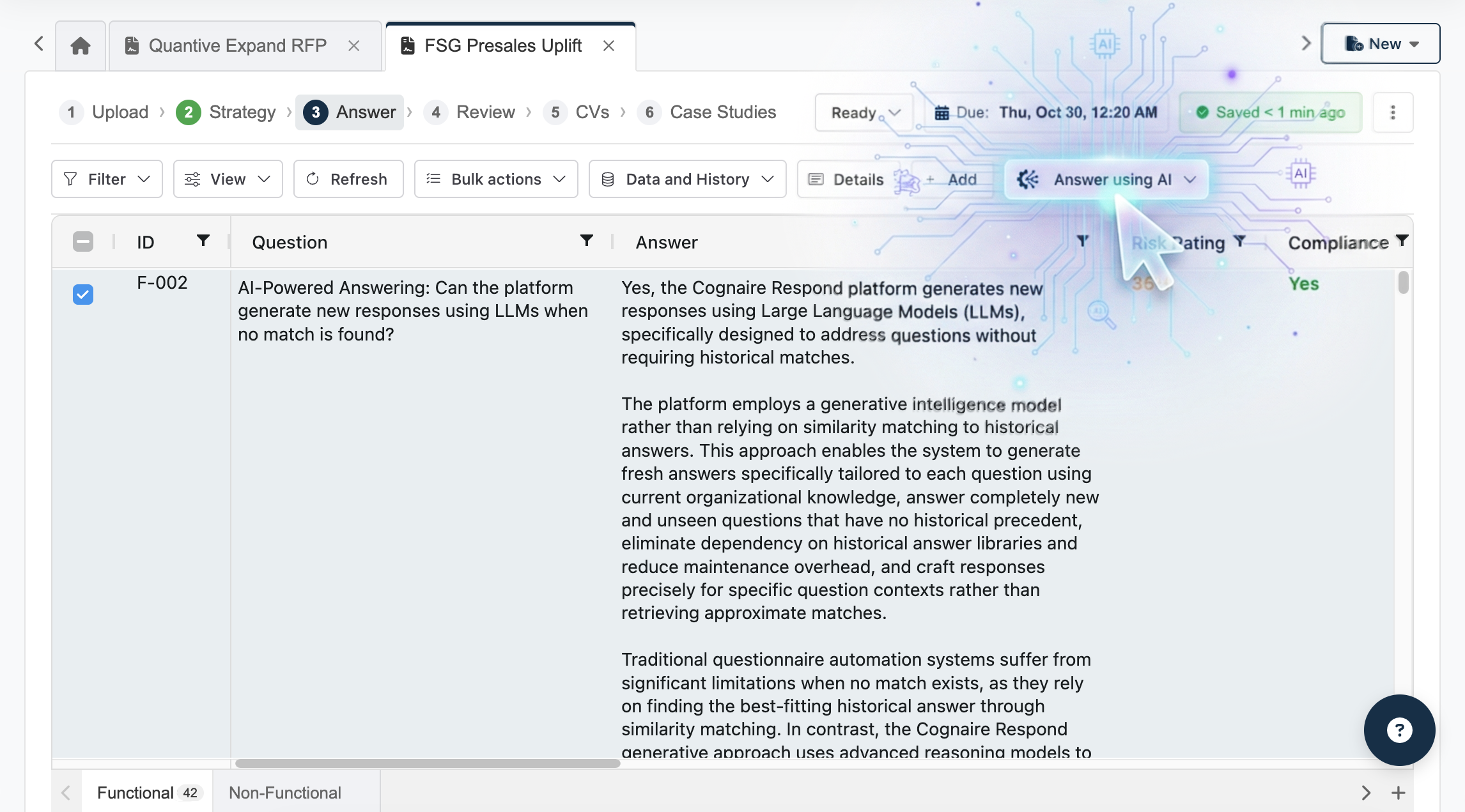
Task: Expand the Data and History menu
Action: [x=687, y=180]
